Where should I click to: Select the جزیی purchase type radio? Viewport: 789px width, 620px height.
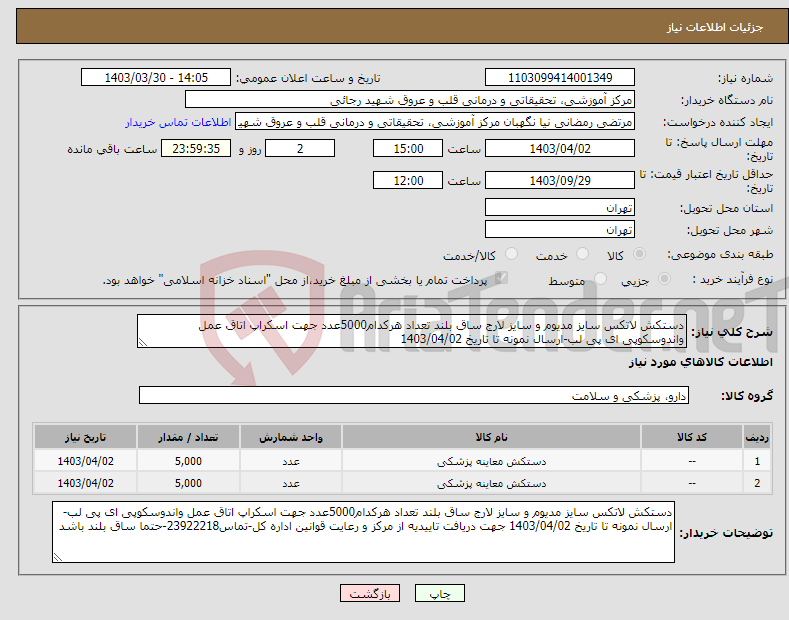664,279
